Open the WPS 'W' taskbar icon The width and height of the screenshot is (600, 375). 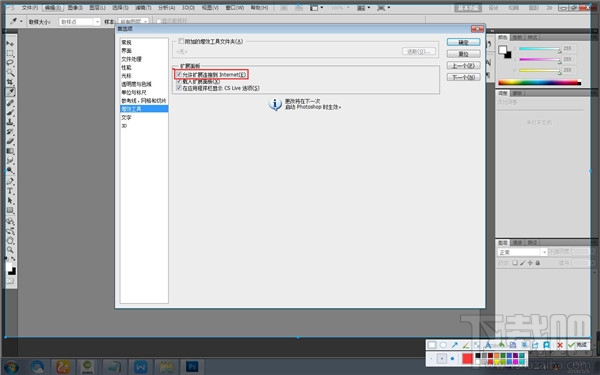pos(140,367)
